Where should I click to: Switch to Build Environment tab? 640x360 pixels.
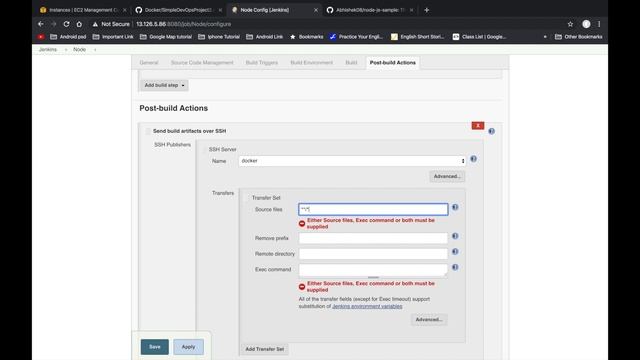pyautogui.click(x=311, y=62)
